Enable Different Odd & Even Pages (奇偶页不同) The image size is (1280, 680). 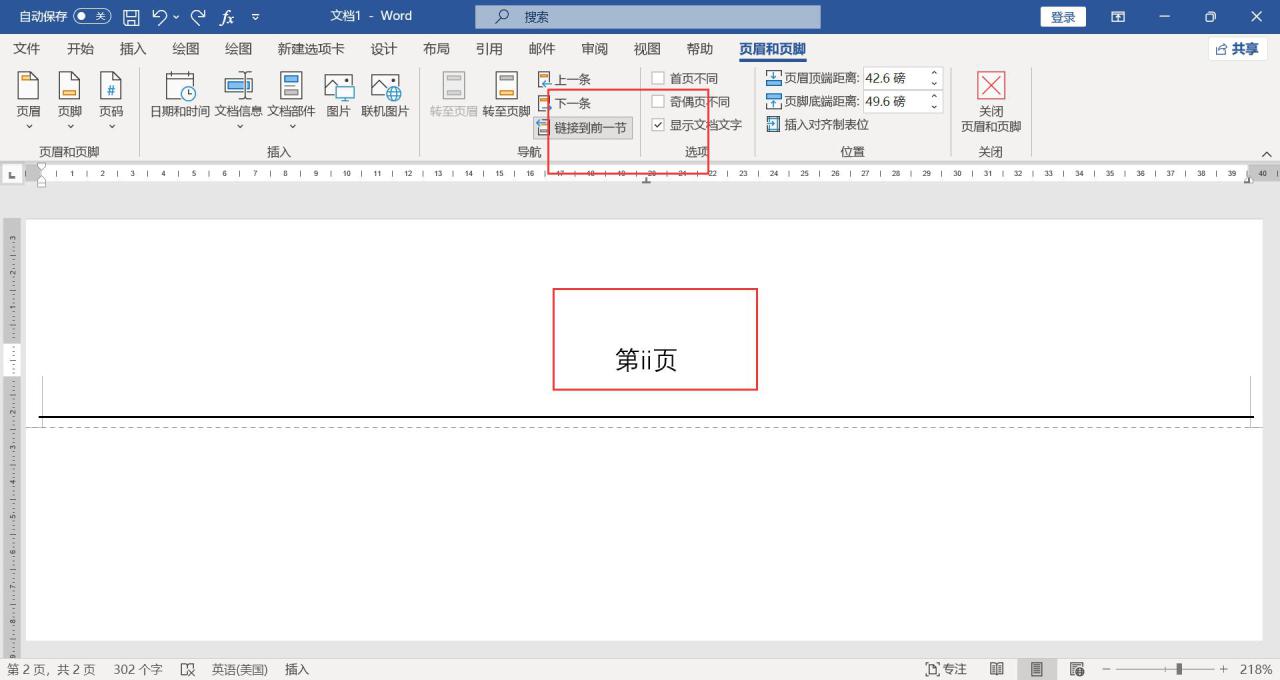coord(658,102)
